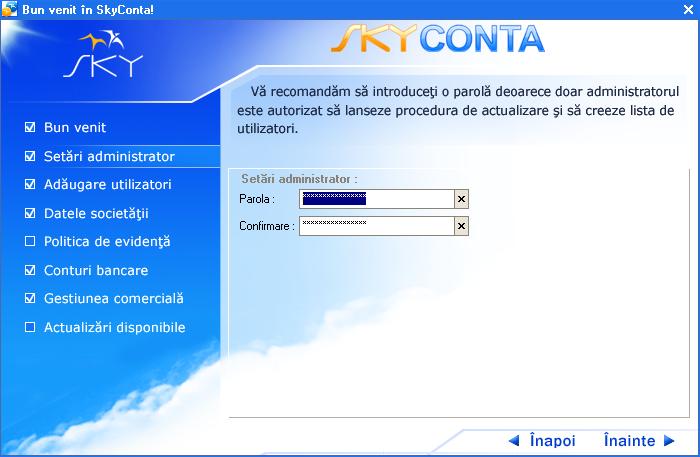Open the Datele societății step
This screenshot has width=700, height=457.
coord(96,213)
